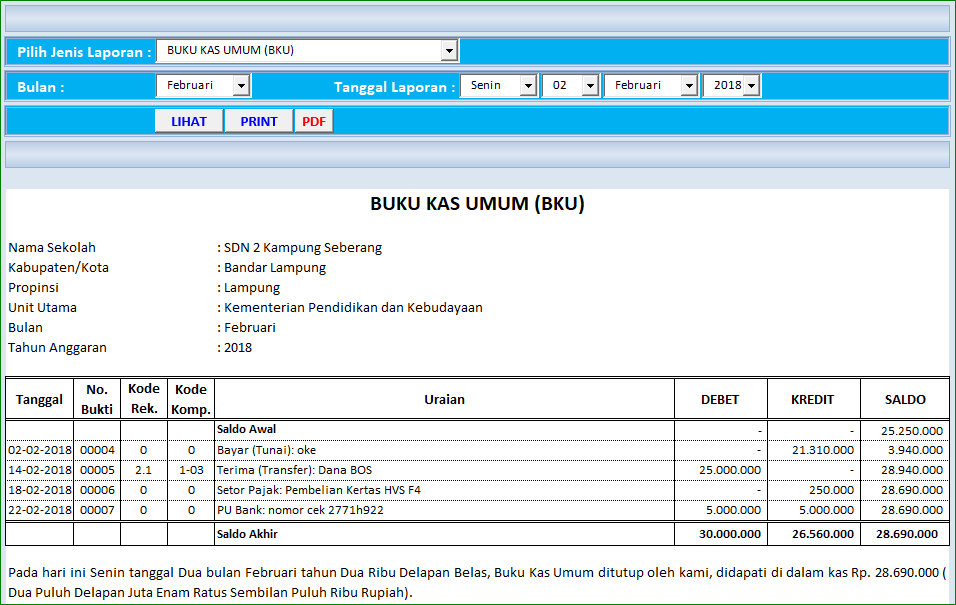This screenshot has height=605, width=956.
Task: Click total debet 30.000.000
Action: [x=730, y=534]
